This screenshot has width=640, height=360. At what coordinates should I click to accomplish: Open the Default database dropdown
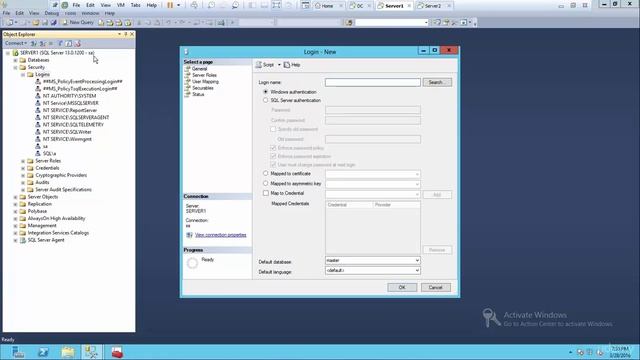pos(417,260)
